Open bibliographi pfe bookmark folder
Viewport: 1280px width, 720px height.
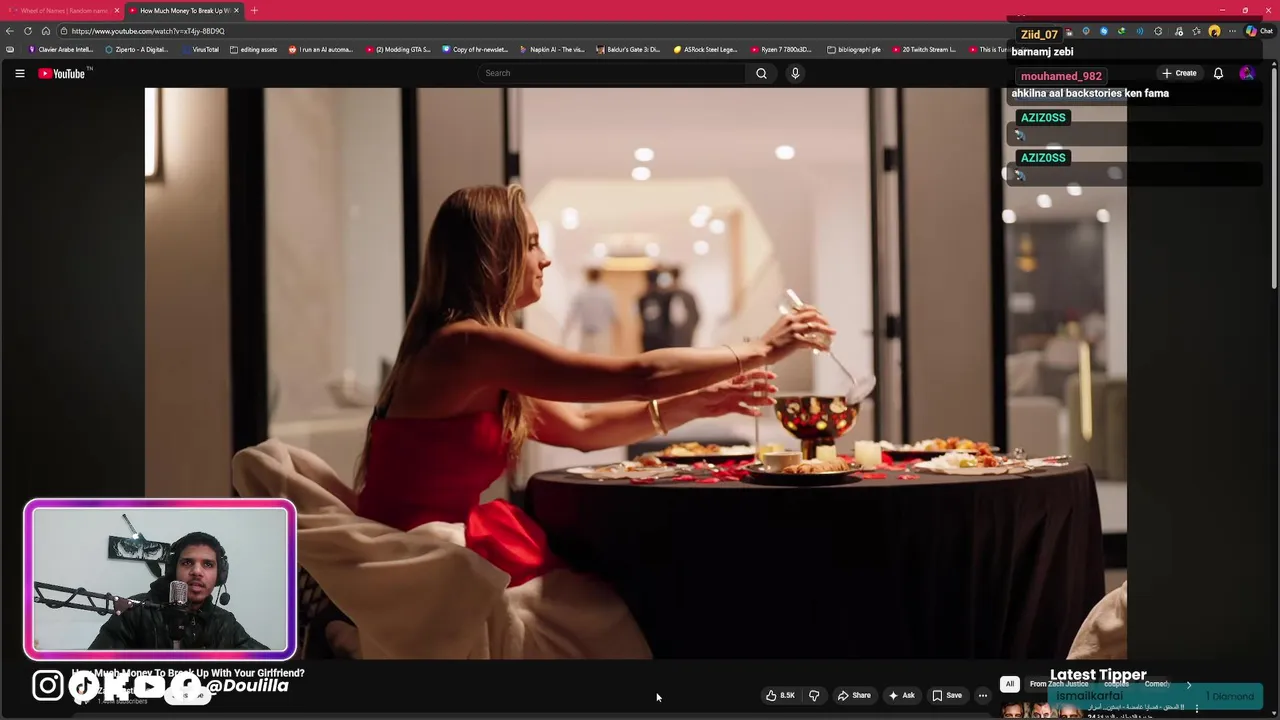(854, 49)
